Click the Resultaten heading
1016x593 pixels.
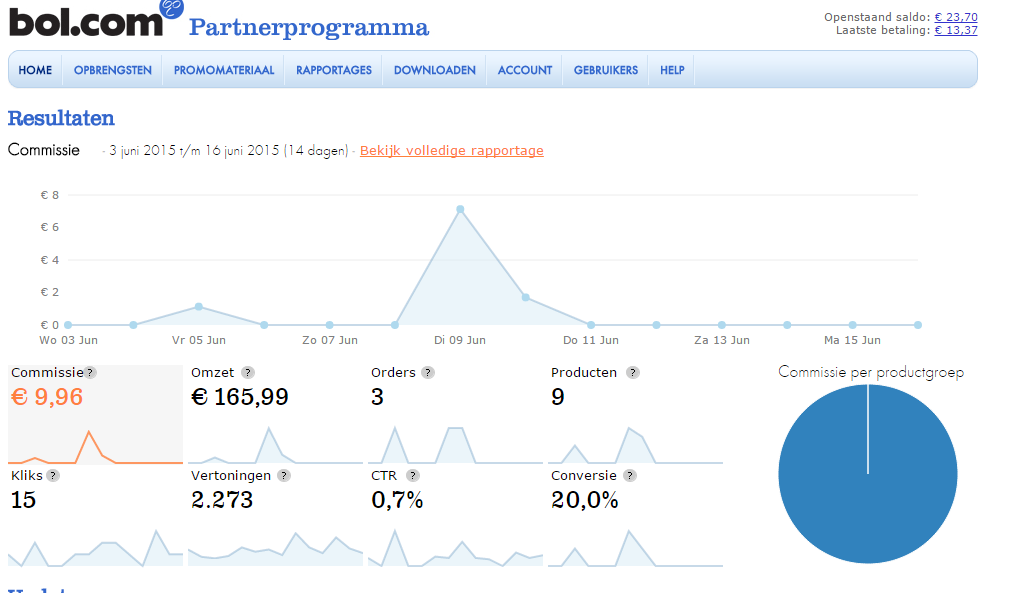(61, 119)
